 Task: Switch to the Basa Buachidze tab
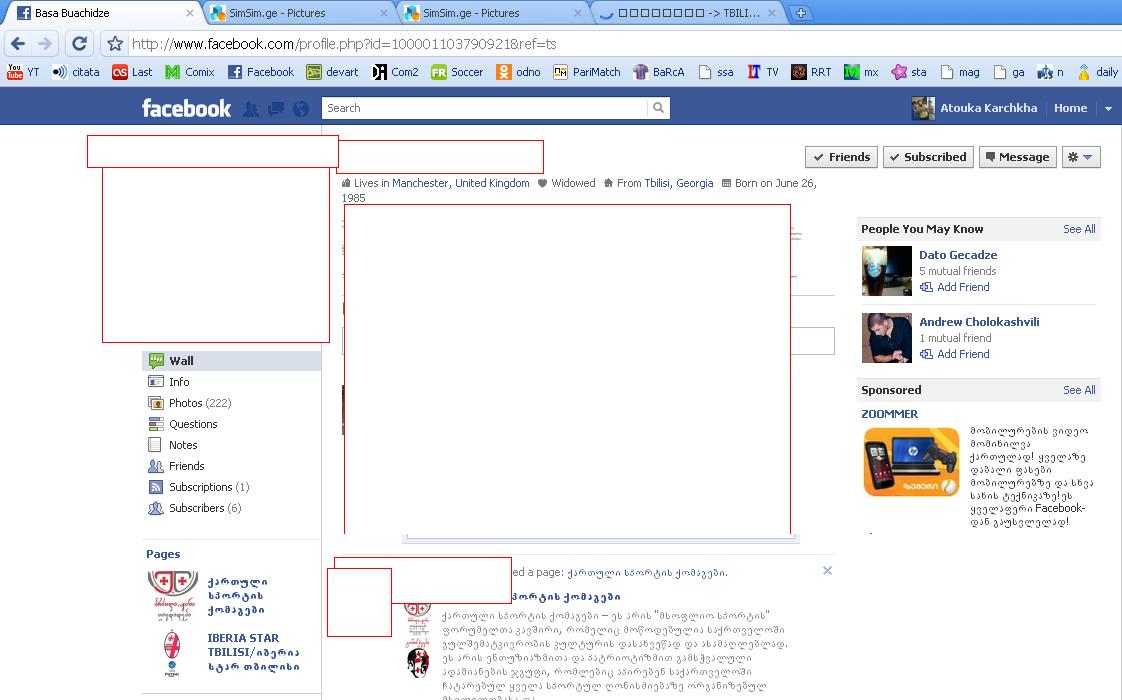104,13
